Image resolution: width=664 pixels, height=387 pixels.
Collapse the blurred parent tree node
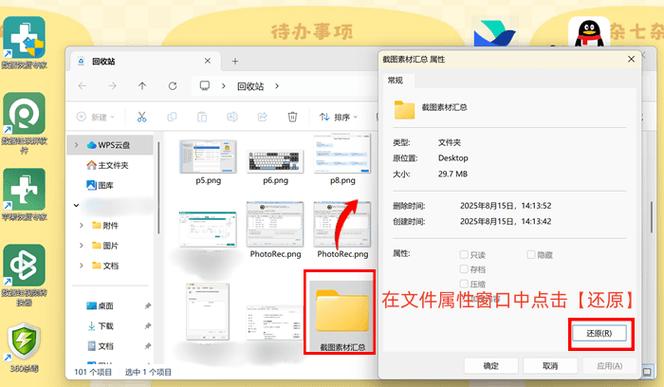tap(76, 205)
